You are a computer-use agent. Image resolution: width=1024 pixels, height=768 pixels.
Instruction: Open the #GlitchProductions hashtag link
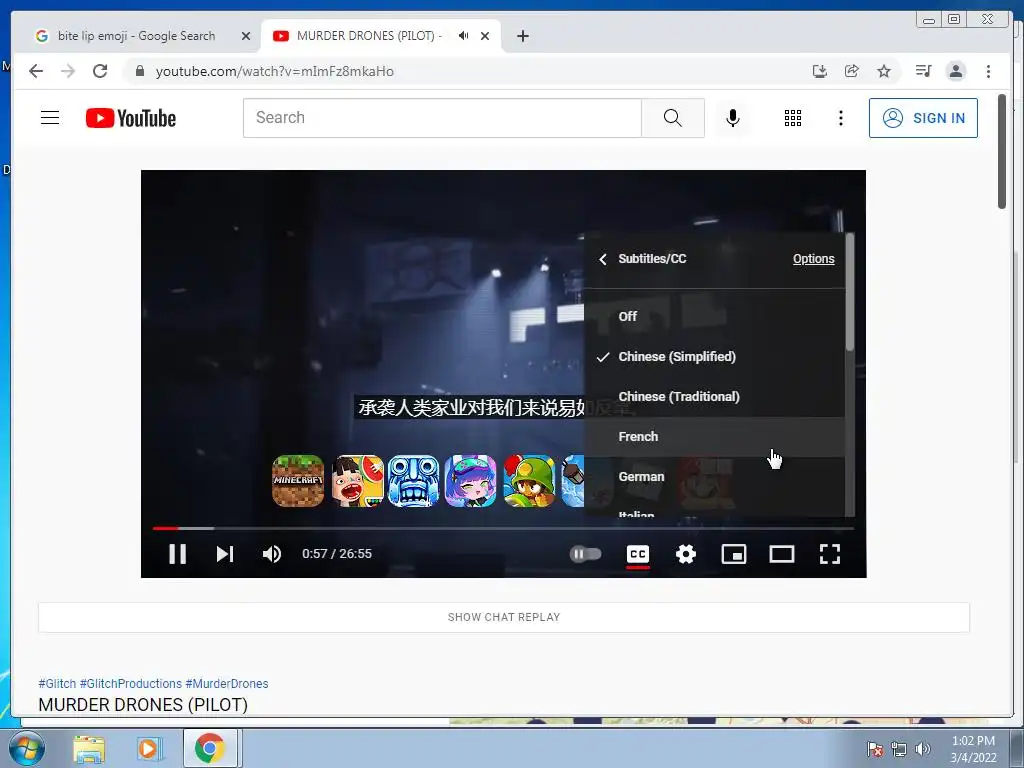pos(131,684)
